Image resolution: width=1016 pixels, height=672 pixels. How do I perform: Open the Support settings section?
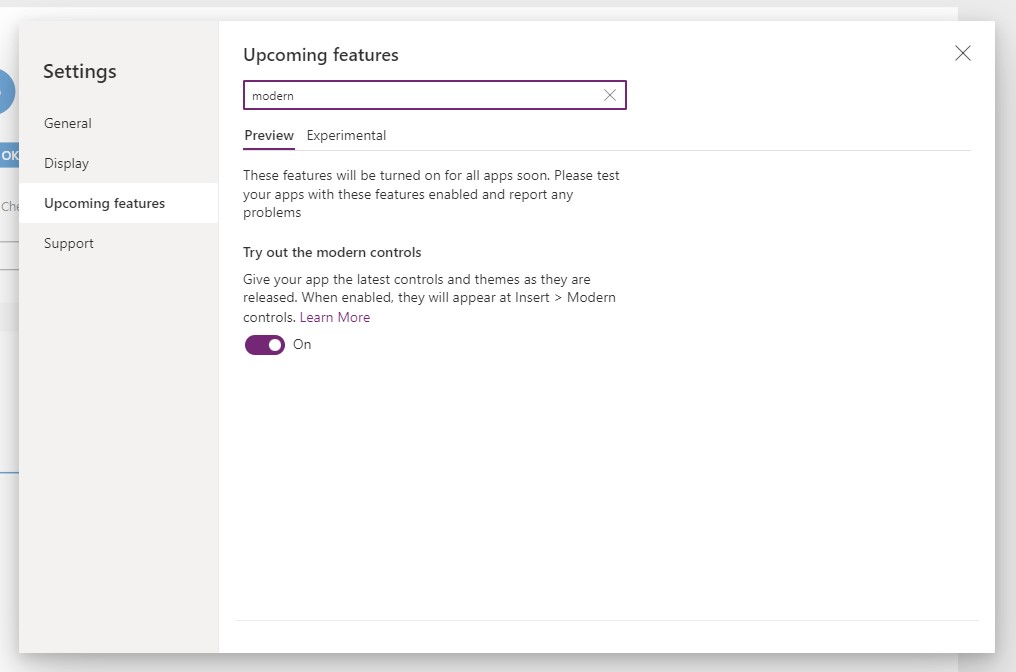(x=68, y=243)
